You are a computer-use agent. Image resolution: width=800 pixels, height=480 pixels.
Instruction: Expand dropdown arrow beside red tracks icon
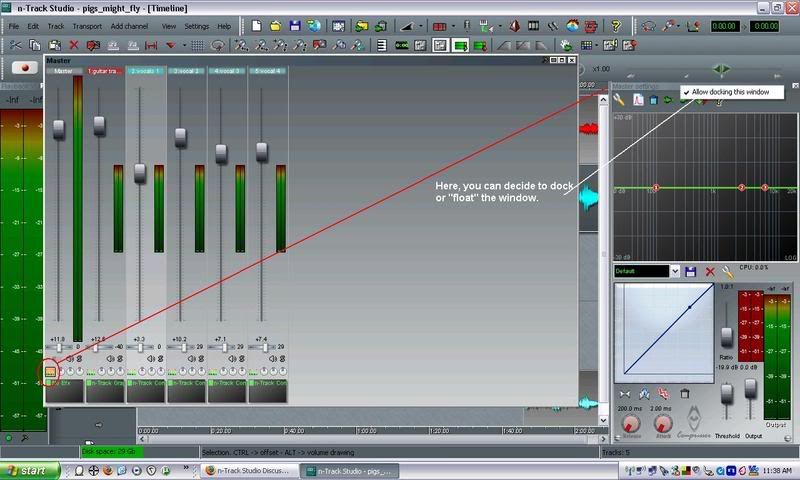click(453, 26)
